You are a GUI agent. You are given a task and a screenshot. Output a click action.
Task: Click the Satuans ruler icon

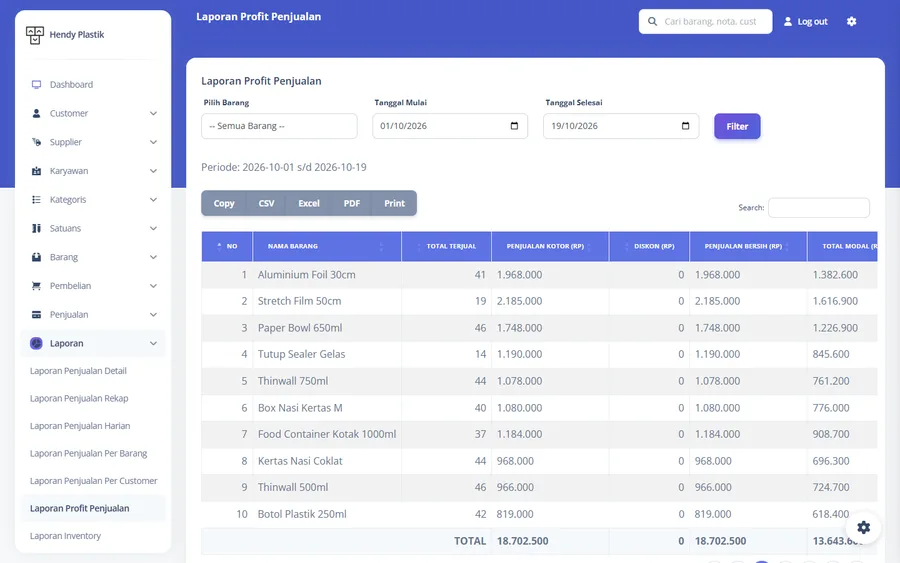coord(36,228)
